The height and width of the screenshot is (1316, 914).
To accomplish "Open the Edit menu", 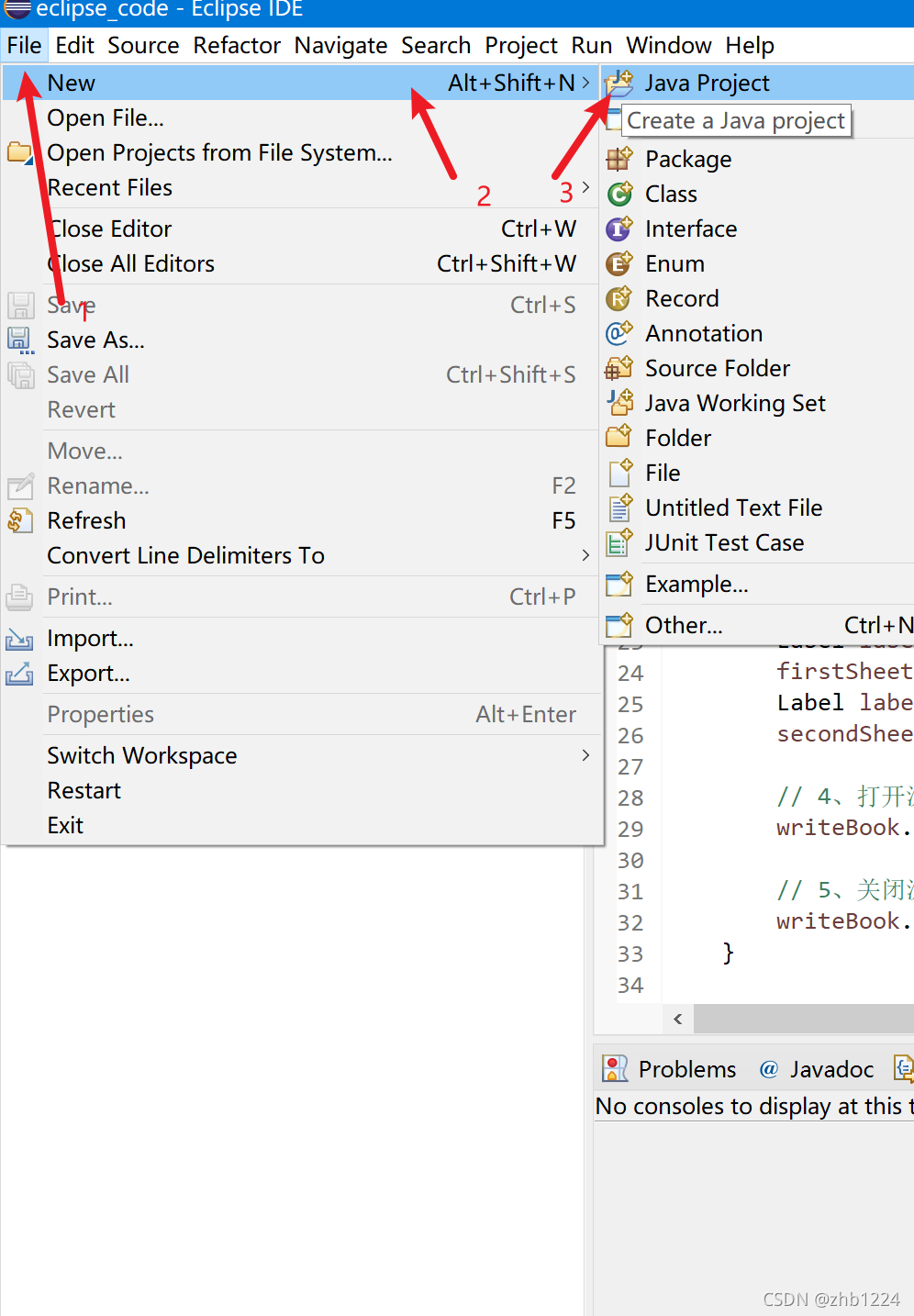I will (74, 45).
